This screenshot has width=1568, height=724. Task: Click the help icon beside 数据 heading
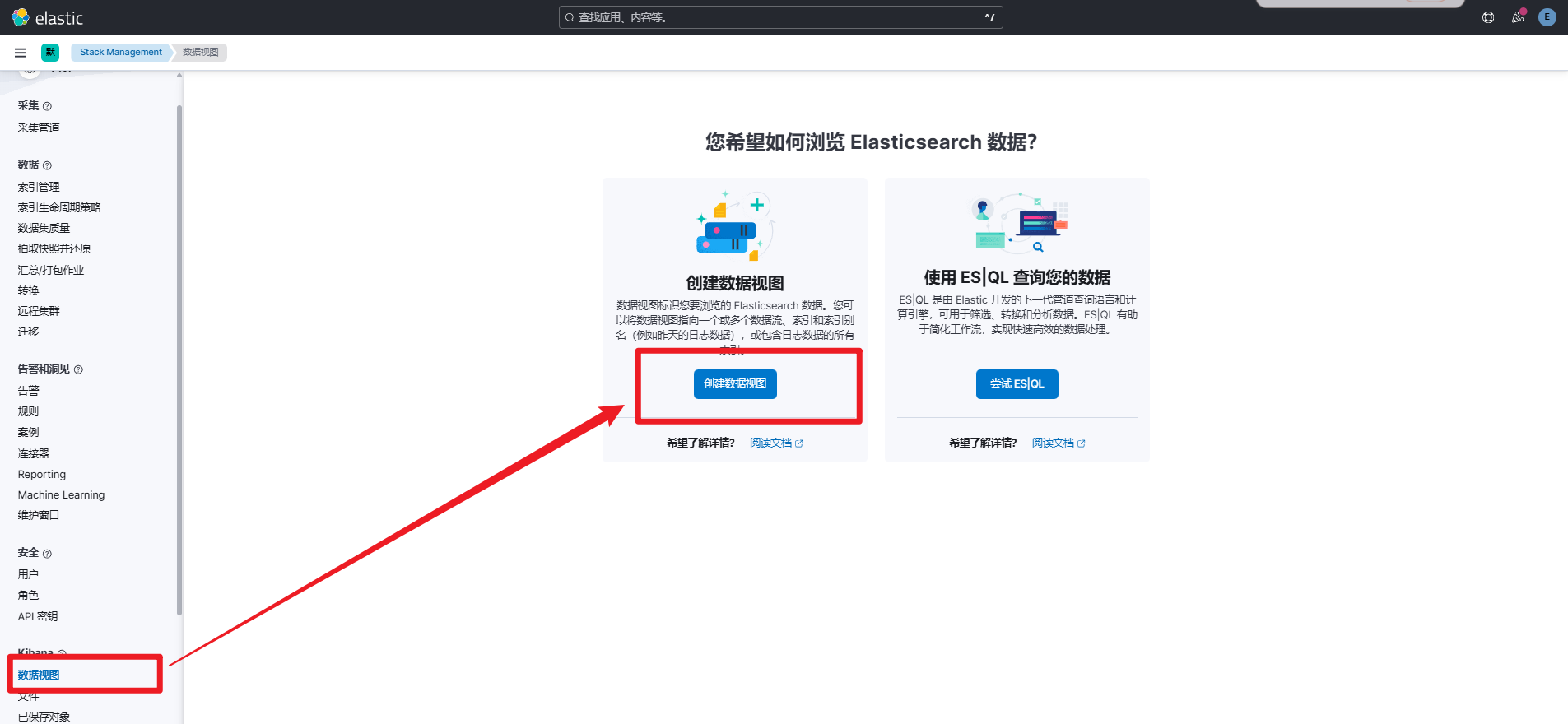(x=47, y=165)
